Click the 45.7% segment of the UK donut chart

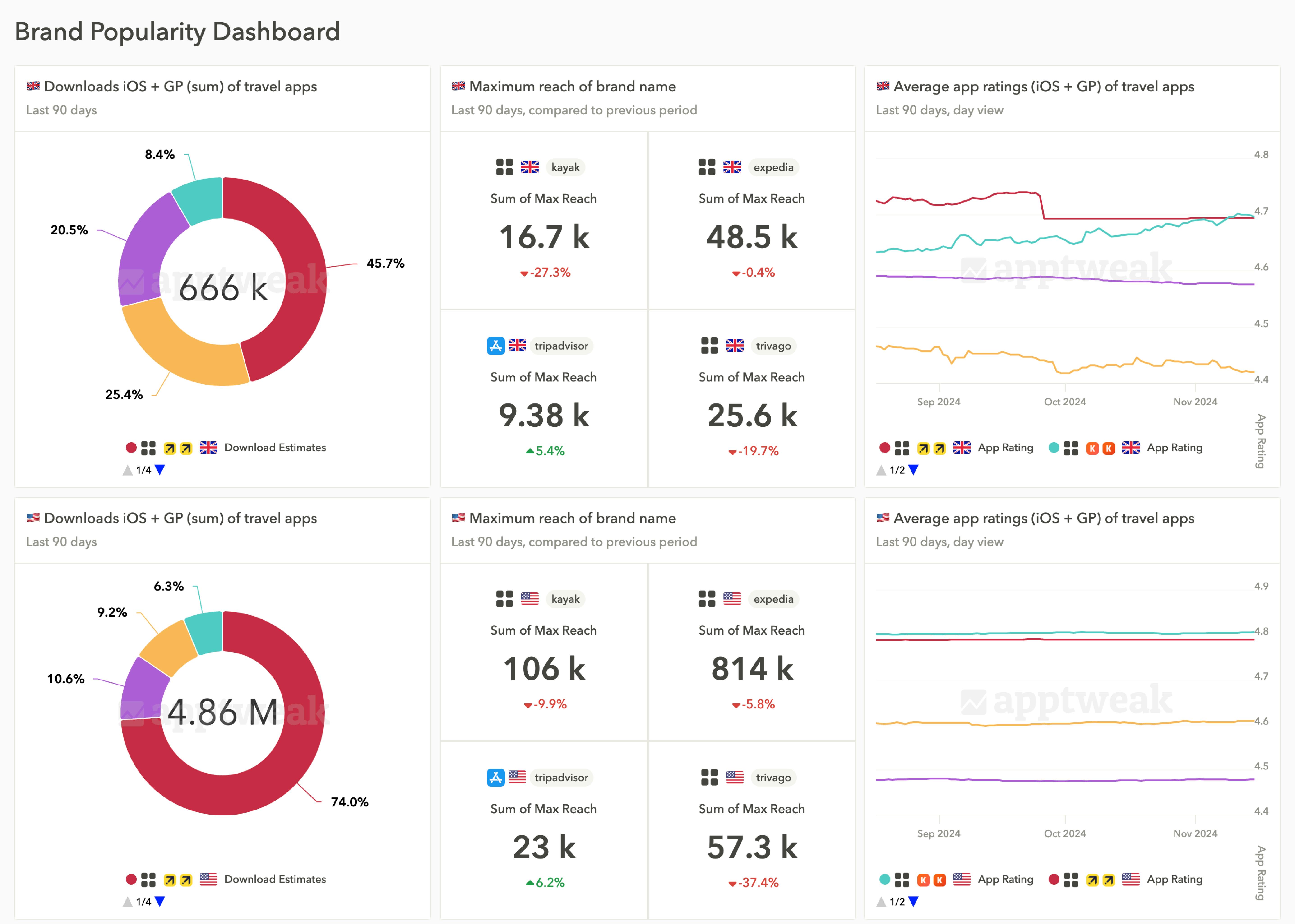point(307,267)
